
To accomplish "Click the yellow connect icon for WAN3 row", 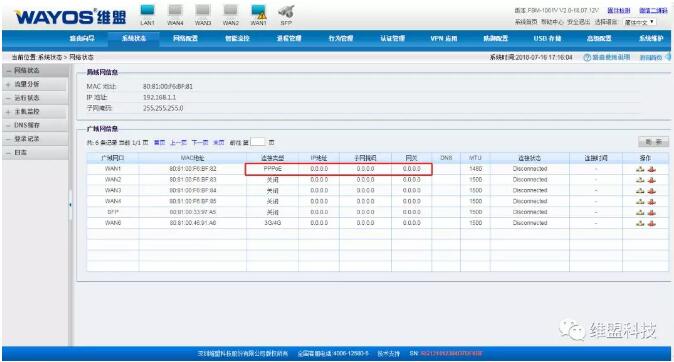I will point(640,191).
